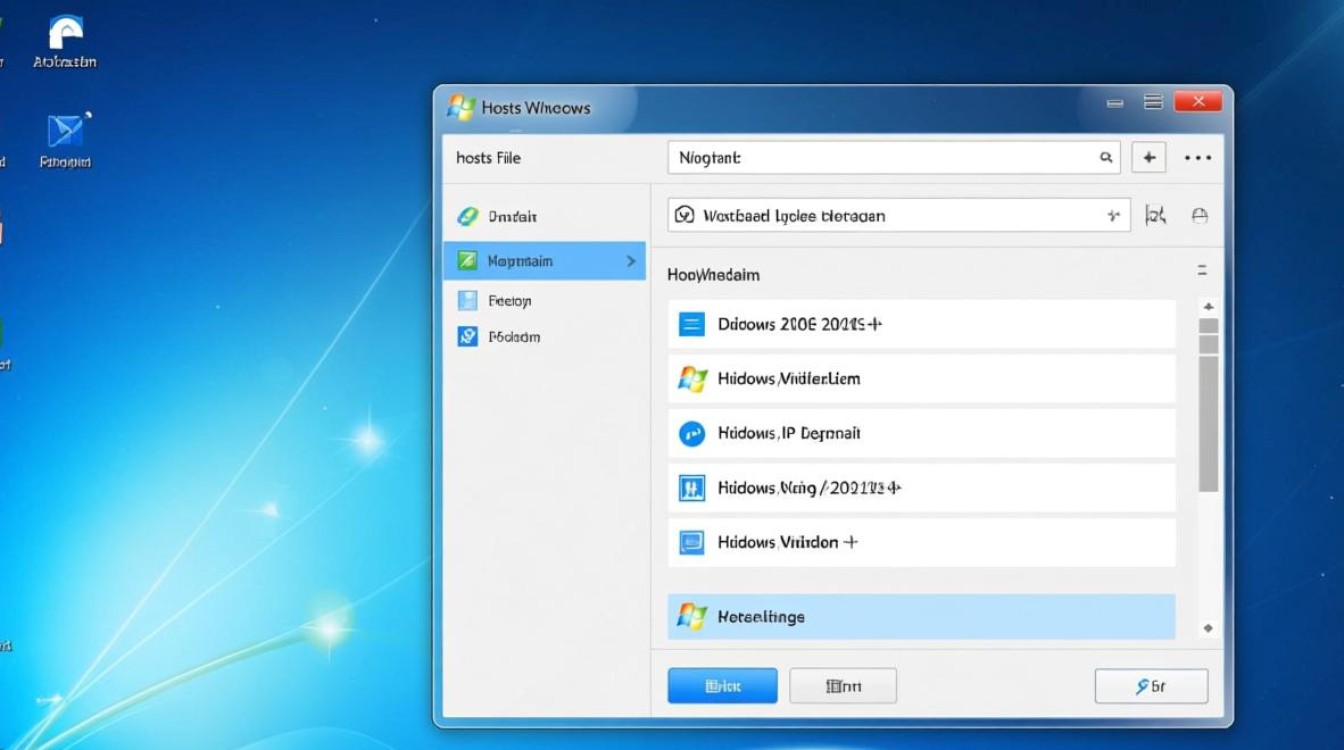Click the printer icon in toolbar
Image resolution: width=1344 pixels, height=750 pixels.
tap(1200, 216)
